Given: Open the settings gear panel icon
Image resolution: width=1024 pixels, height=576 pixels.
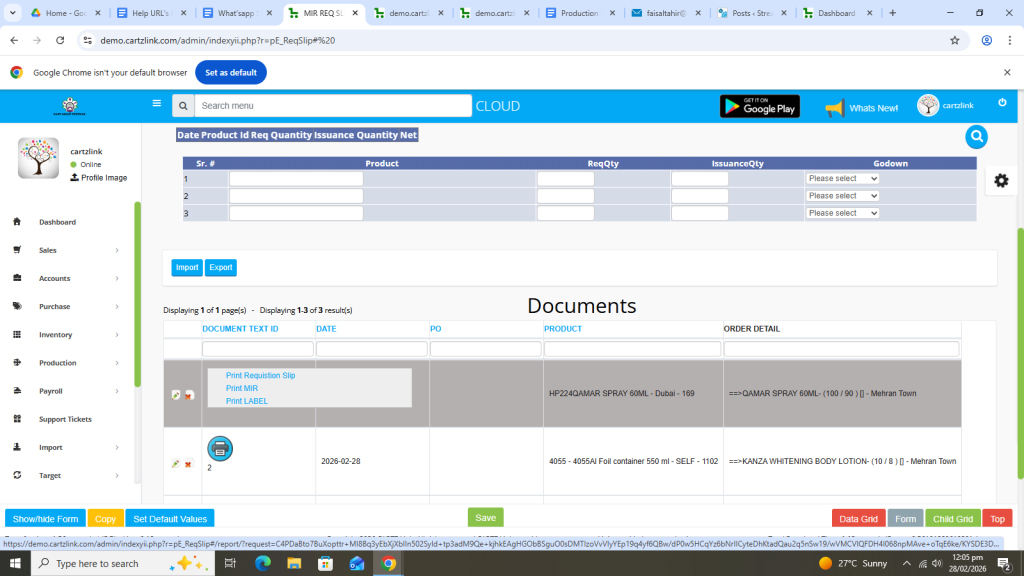Looking at the screenshot, I should tap(1001, 181).
